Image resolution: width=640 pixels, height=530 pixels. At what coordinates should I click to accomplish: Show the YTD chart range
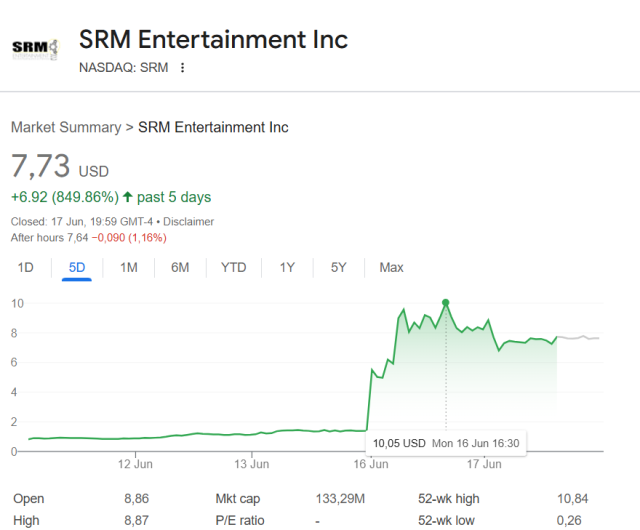point(233,267)
